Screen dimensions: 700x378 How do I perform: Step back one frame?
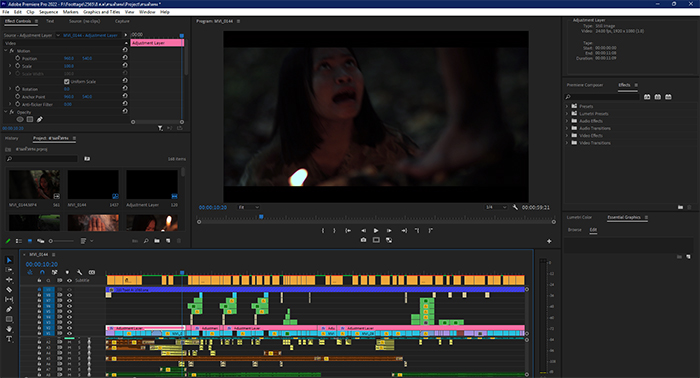tap(363, 230)
